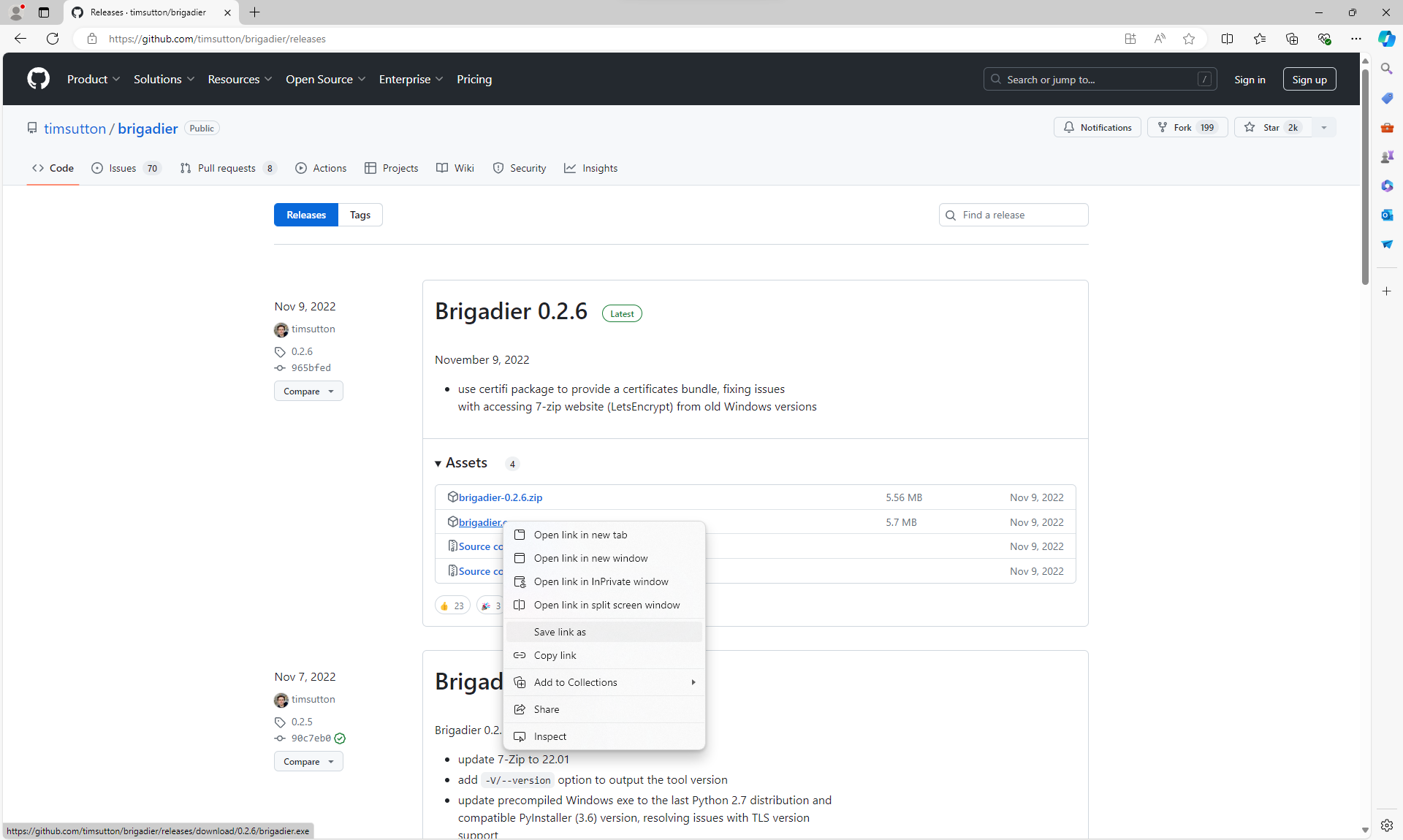Switch to Tags view
The image size is (1403, 840).
tap(360, 215)
